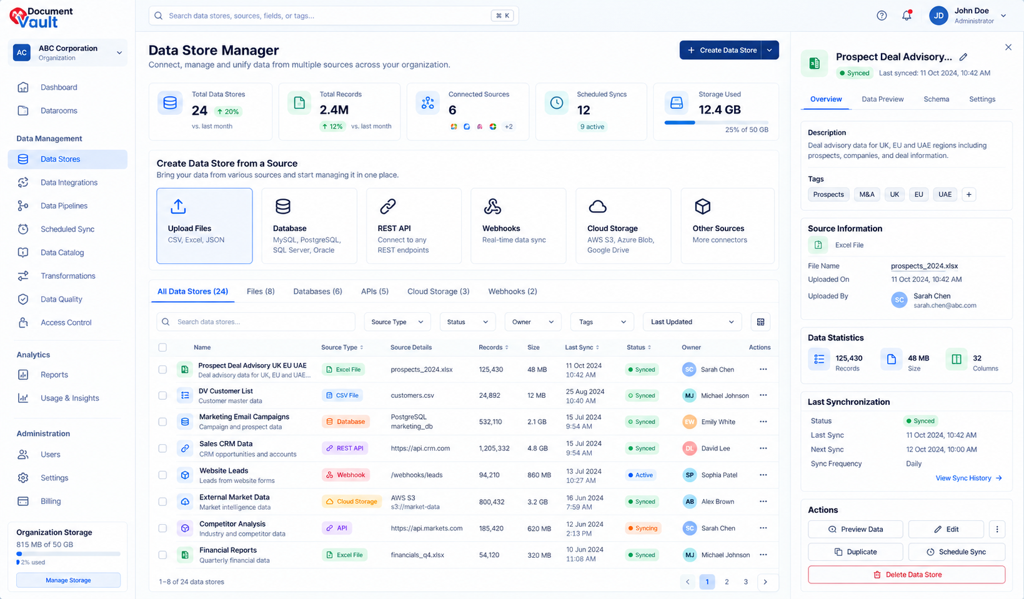This screenshot has width=1024, height=599.
Task: Switch to the Cloud Storage (3) tab
Action: click(438, 291)
